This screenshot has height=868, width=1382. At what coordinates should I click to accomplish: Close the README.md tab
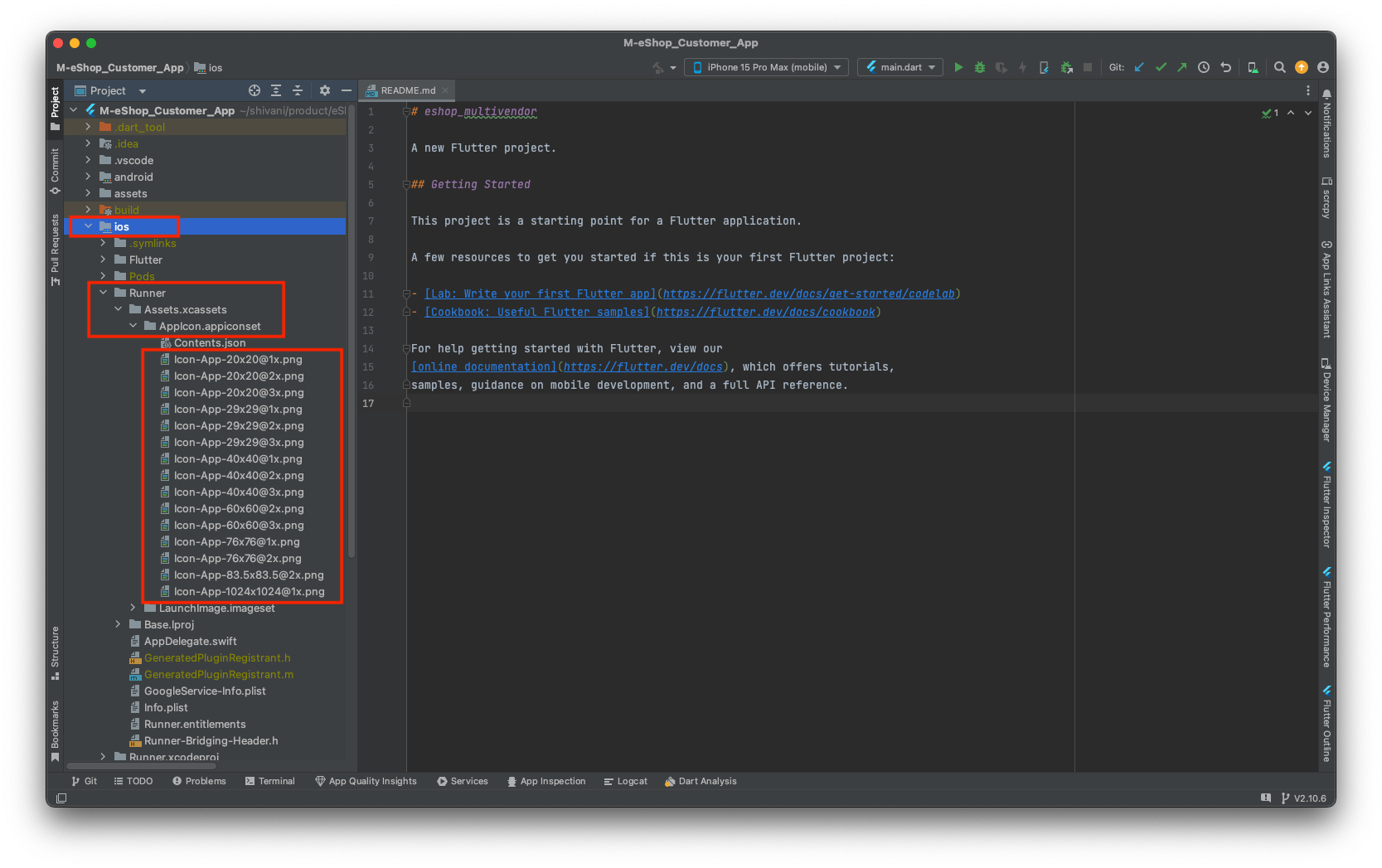[x=445, y=90]
